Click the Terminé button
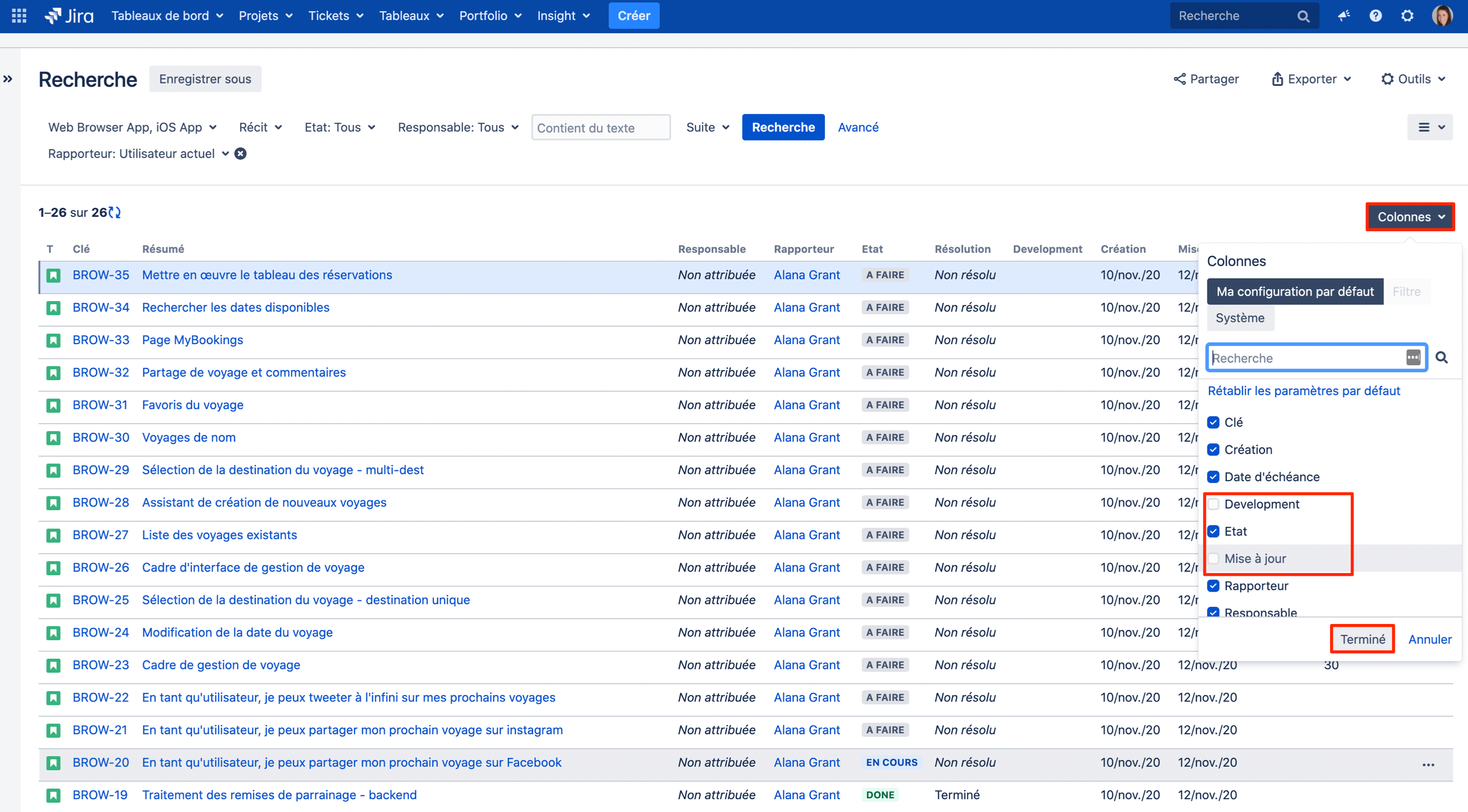Image resolution: width=1468 pixels, height=812 pixels. [x=1362, y=639]
